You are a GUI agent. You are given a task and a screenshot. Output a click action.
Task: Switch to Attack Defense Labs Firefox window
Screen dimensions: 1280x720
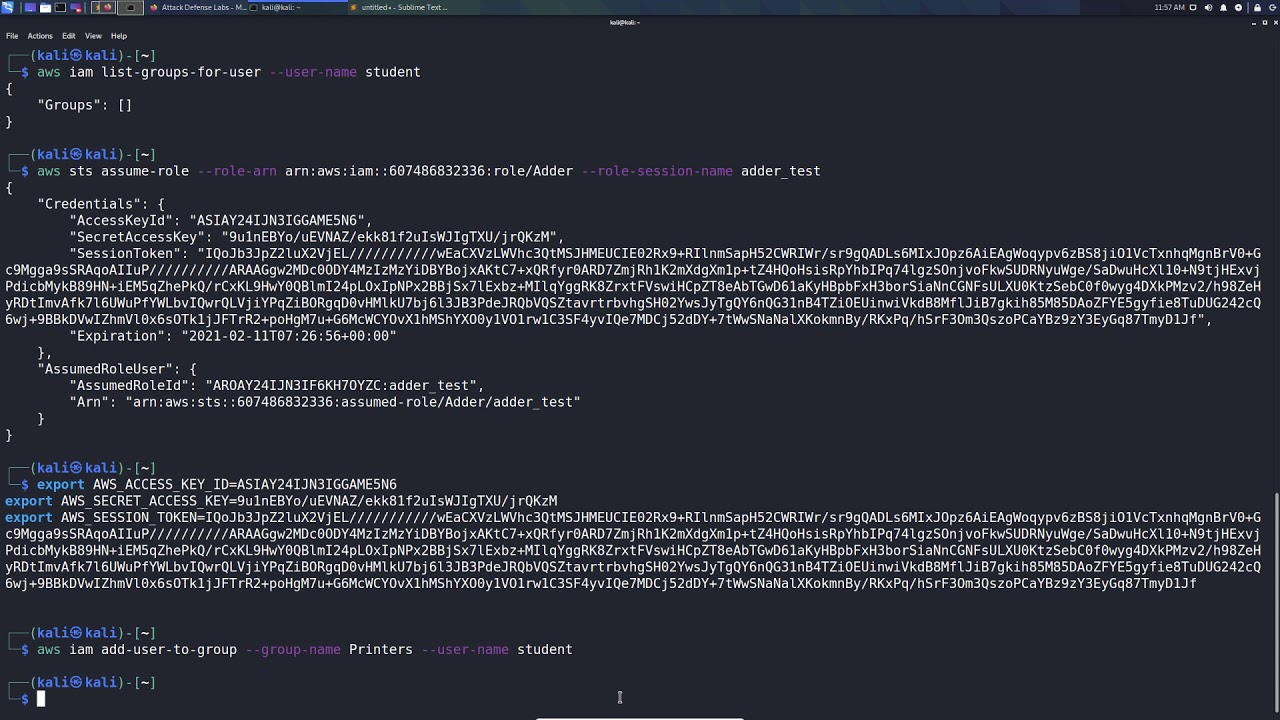click(x=198, y=7)
